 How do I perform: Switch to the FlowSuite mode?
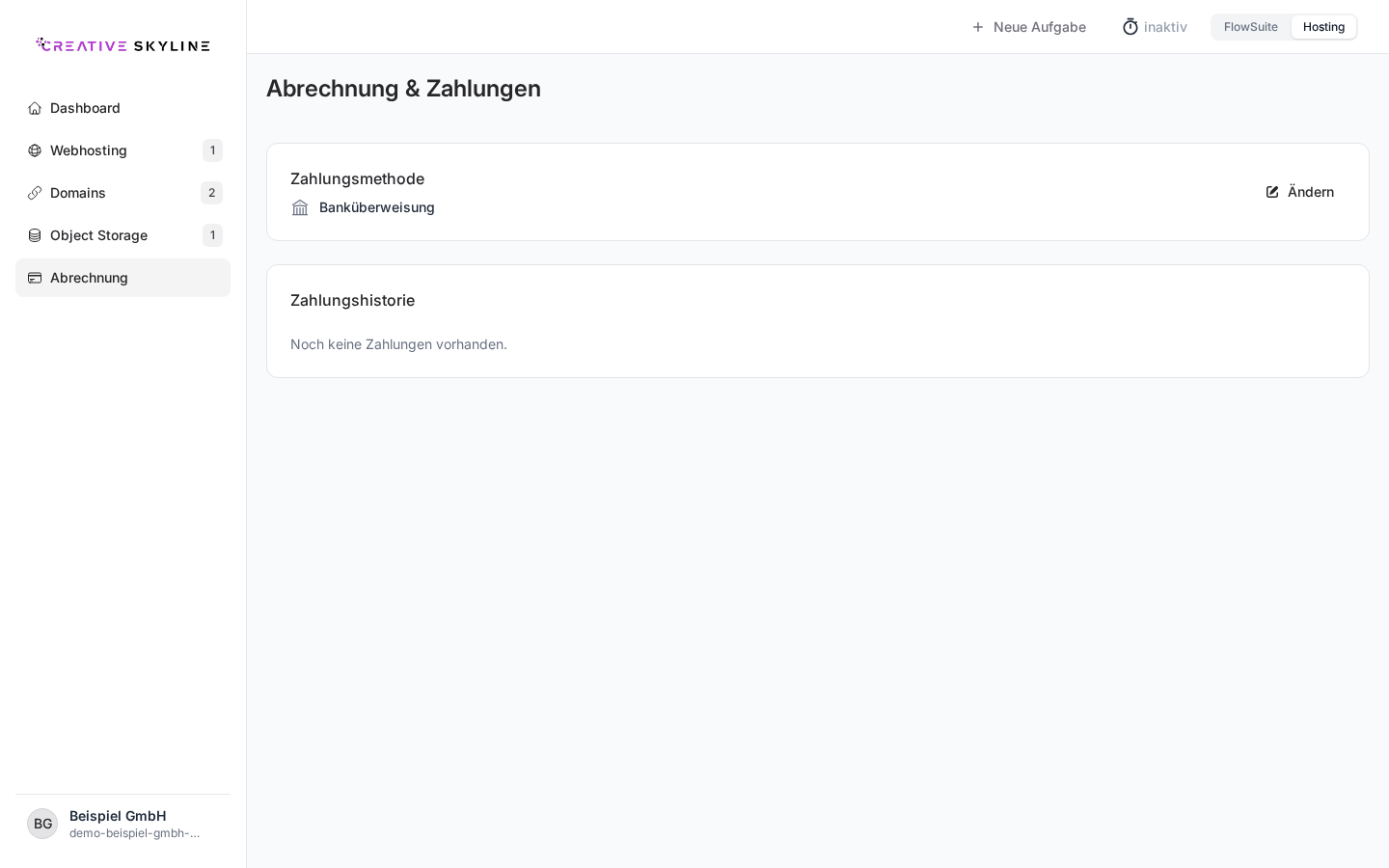click(1251, 27)
